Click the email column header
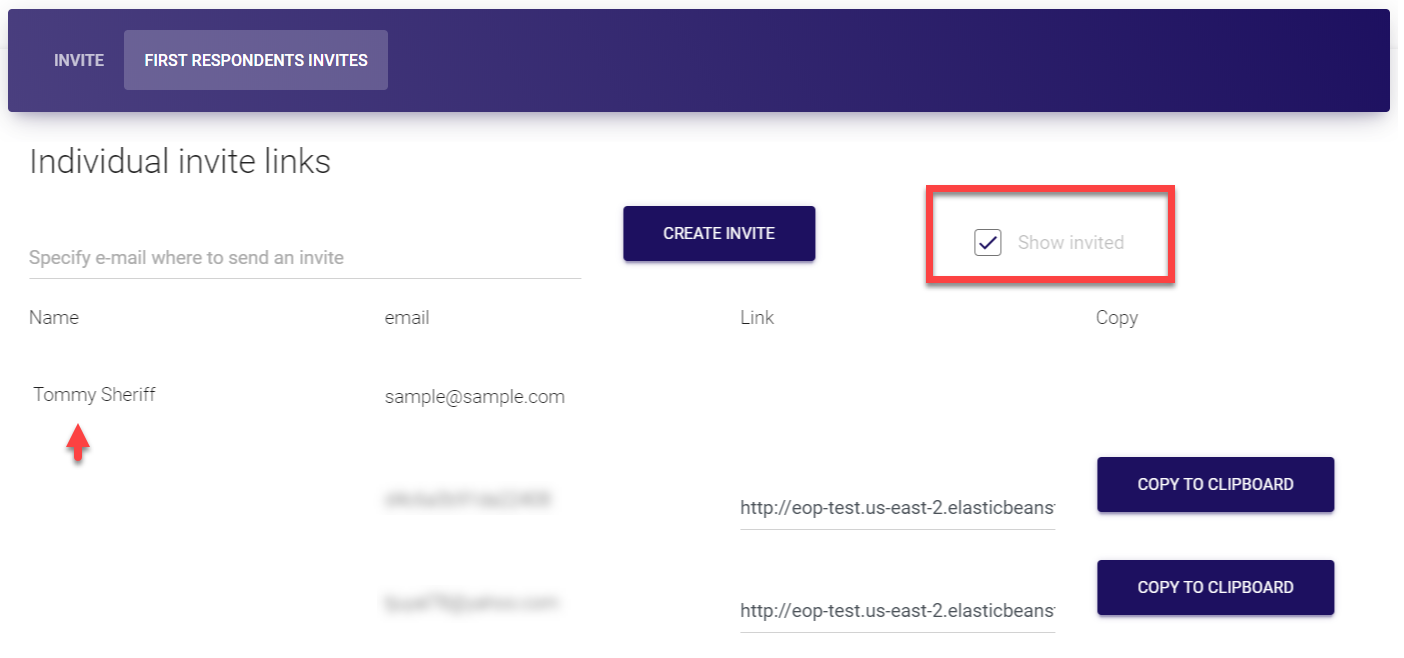This screenshot has width=1404, height=658. (x=407, y=318)
